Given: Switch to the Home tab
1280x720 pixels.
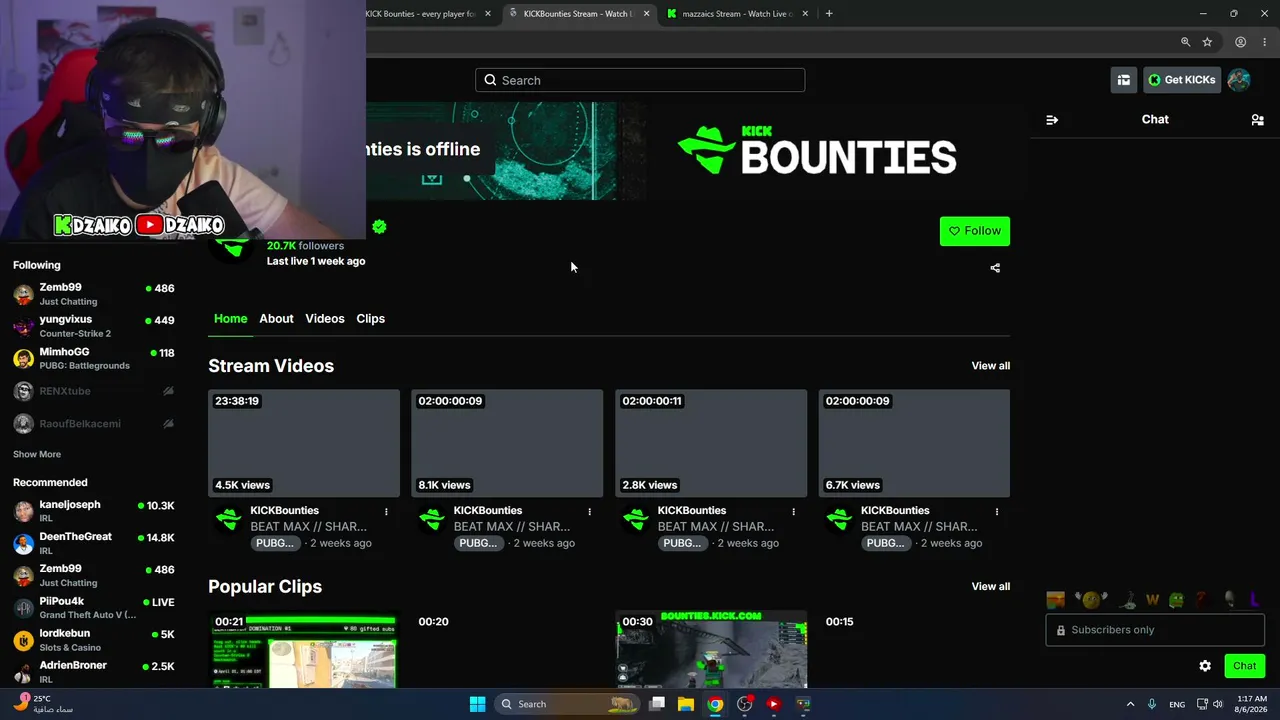Looking at the screenshot, I should click(230, 319).
